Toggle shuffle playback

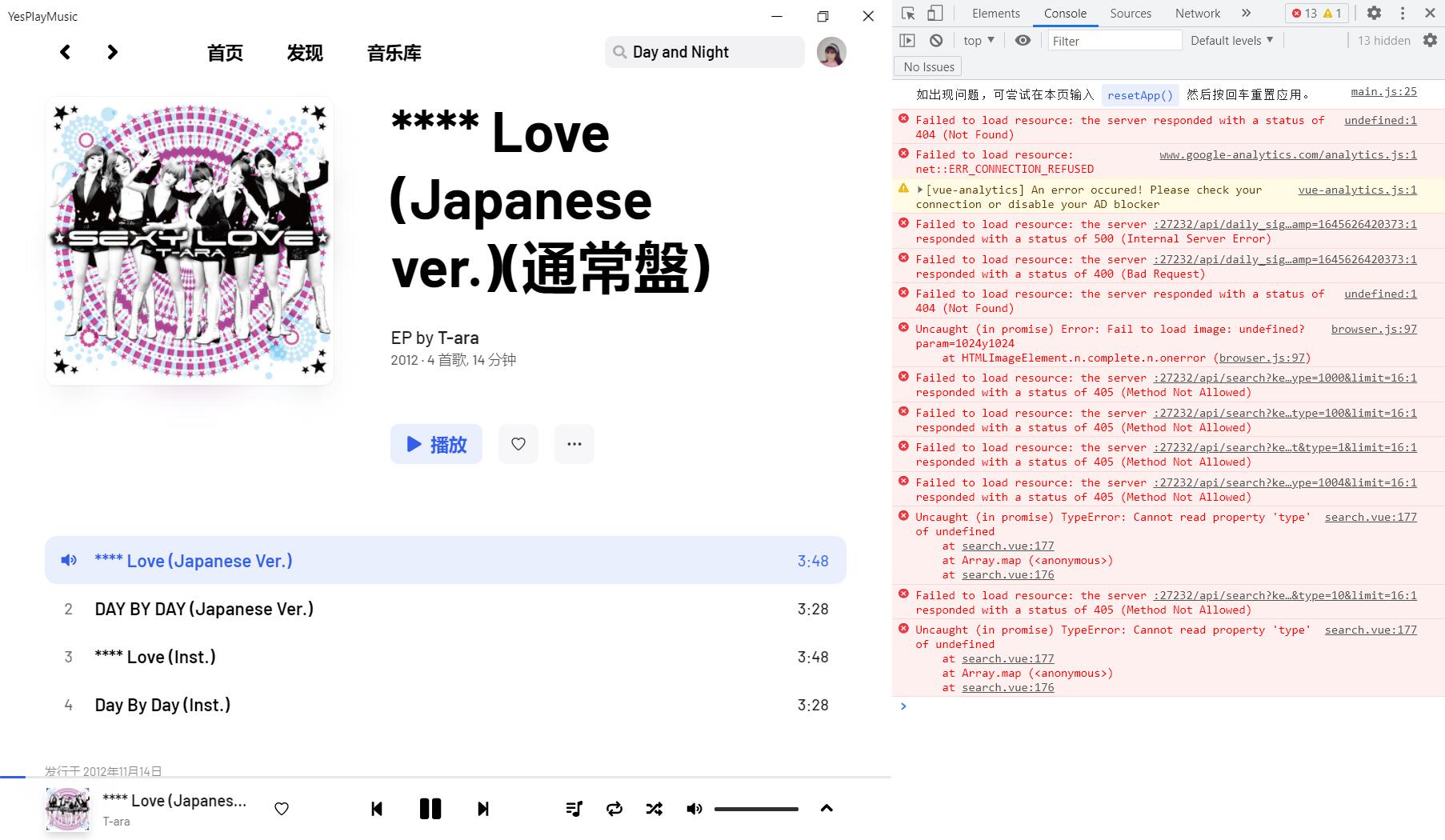tap(654, 809)
